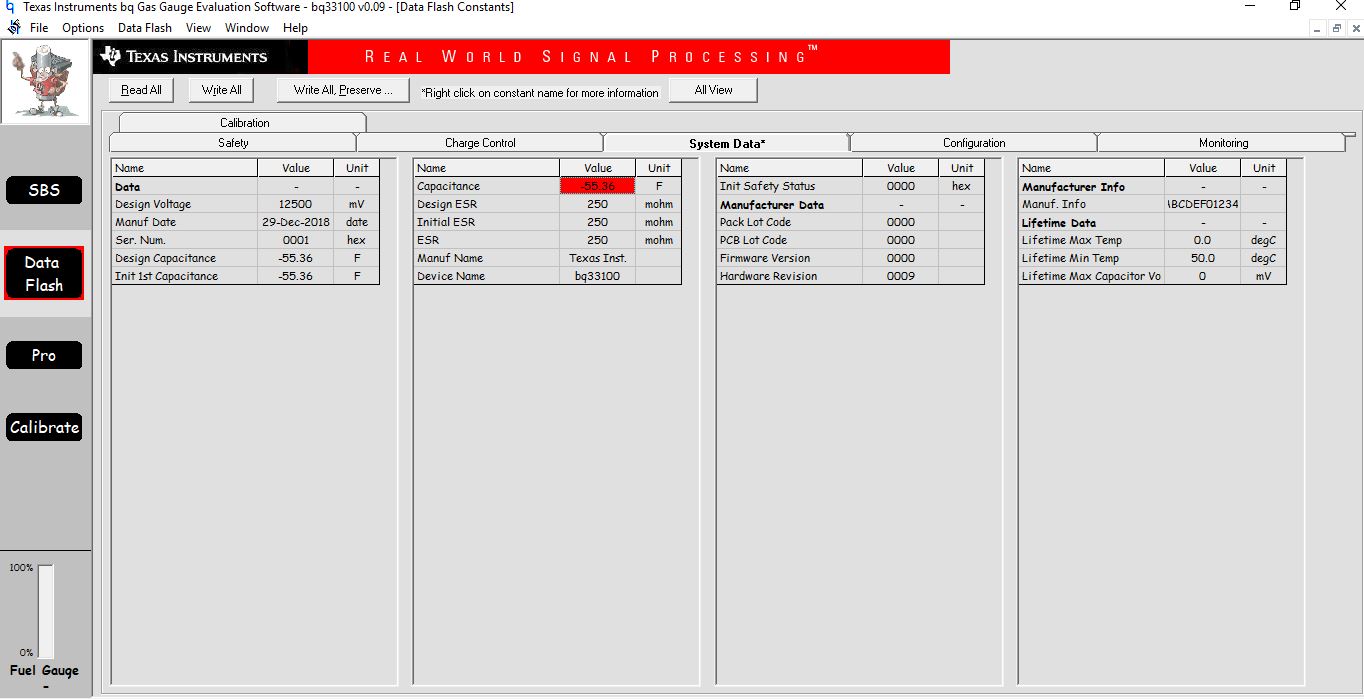Viewport: 1364px width, 699px height.
Task: Switch to the Safety tab
Action: 232,143
